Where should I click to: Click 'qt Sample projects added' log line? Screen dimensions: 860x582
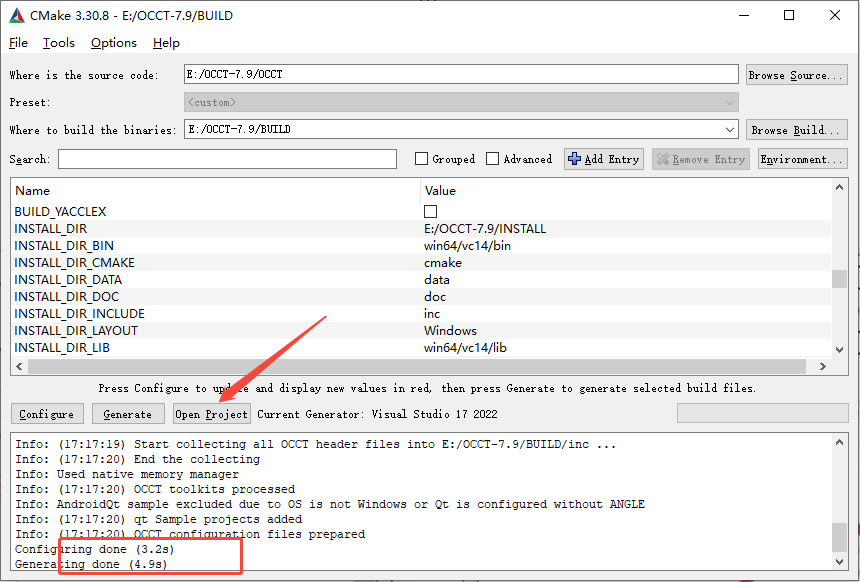click(x=159, y=518)
